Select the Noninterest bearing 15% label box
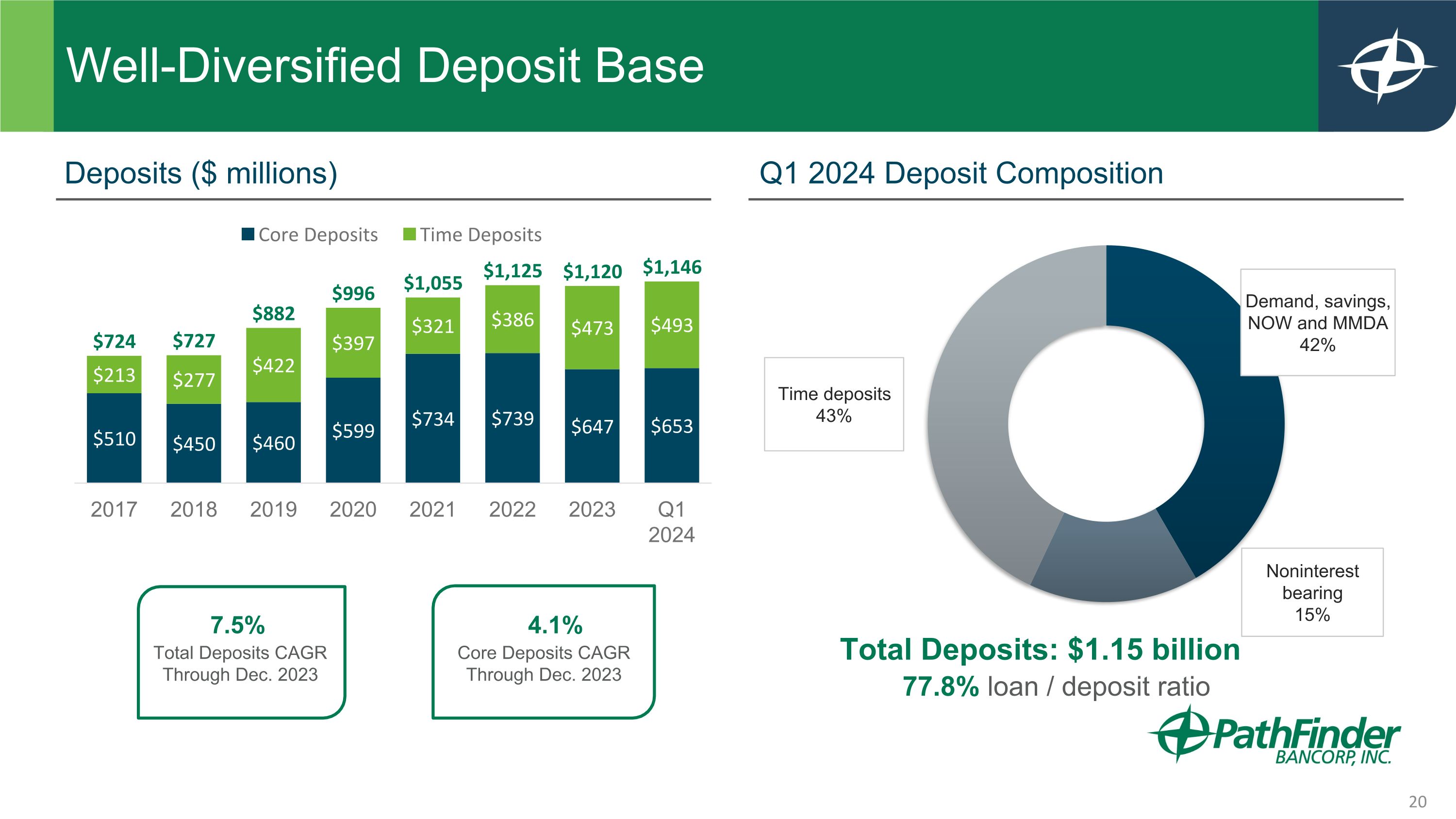Image resolution: width=1456 pixels, height=819 pixels. click(x=1312, y=592)
